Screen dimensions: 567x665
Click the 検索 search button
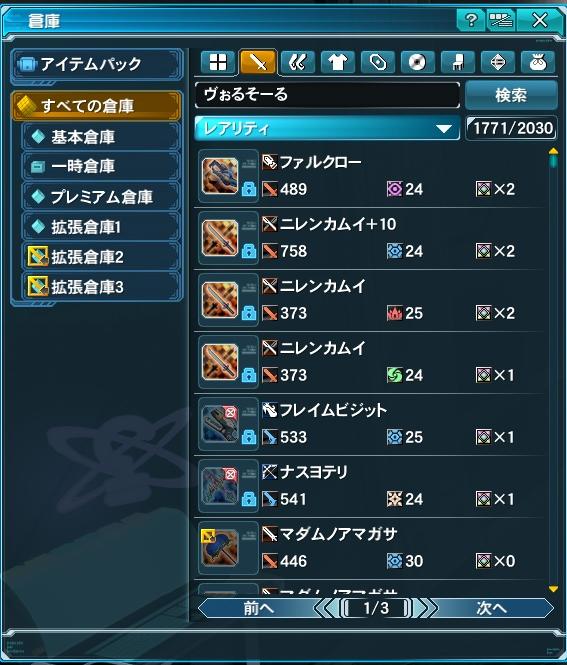coord(511,95)
